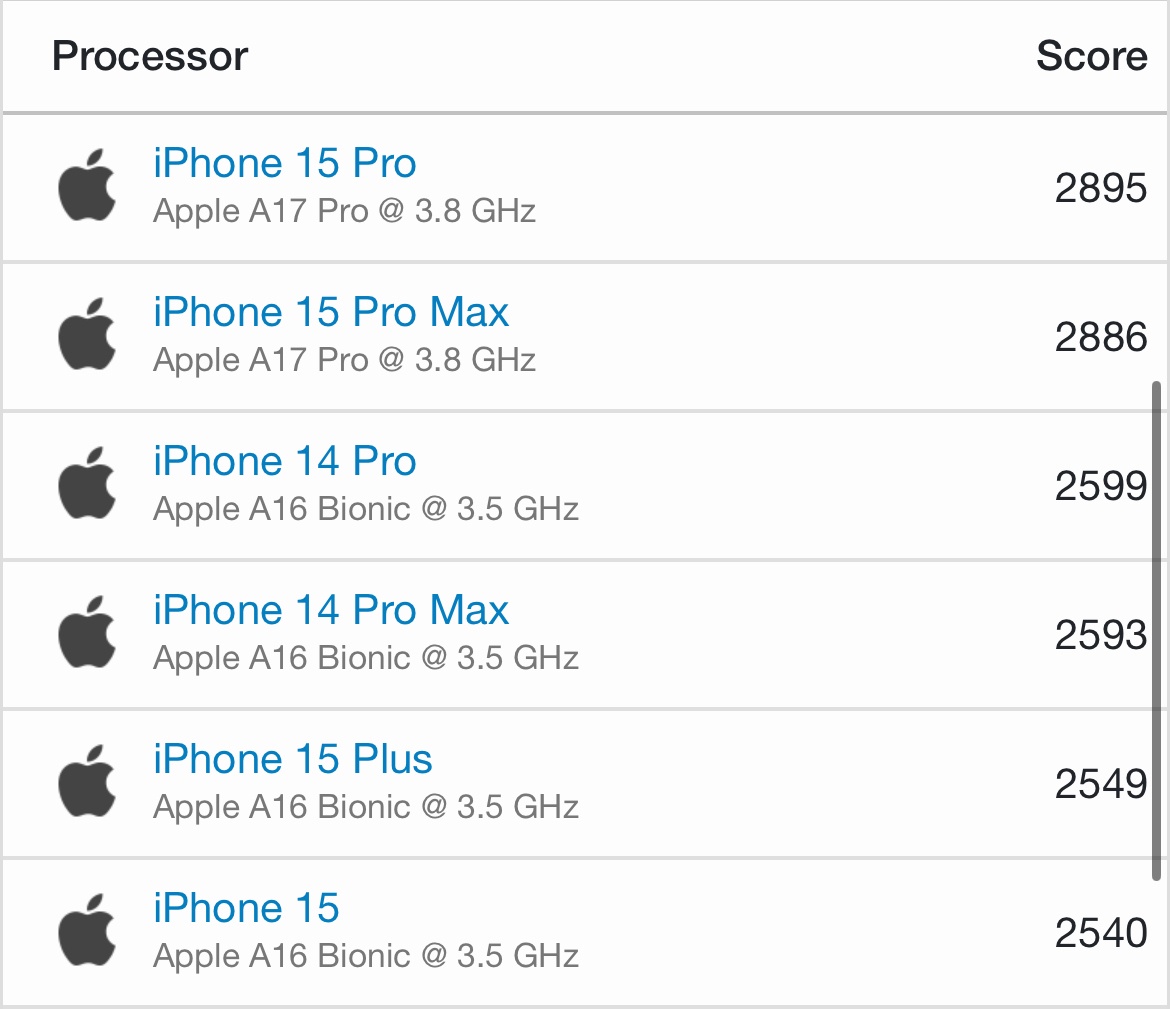
Task: Click the 2895 score value
Action: coord(1100,188)
